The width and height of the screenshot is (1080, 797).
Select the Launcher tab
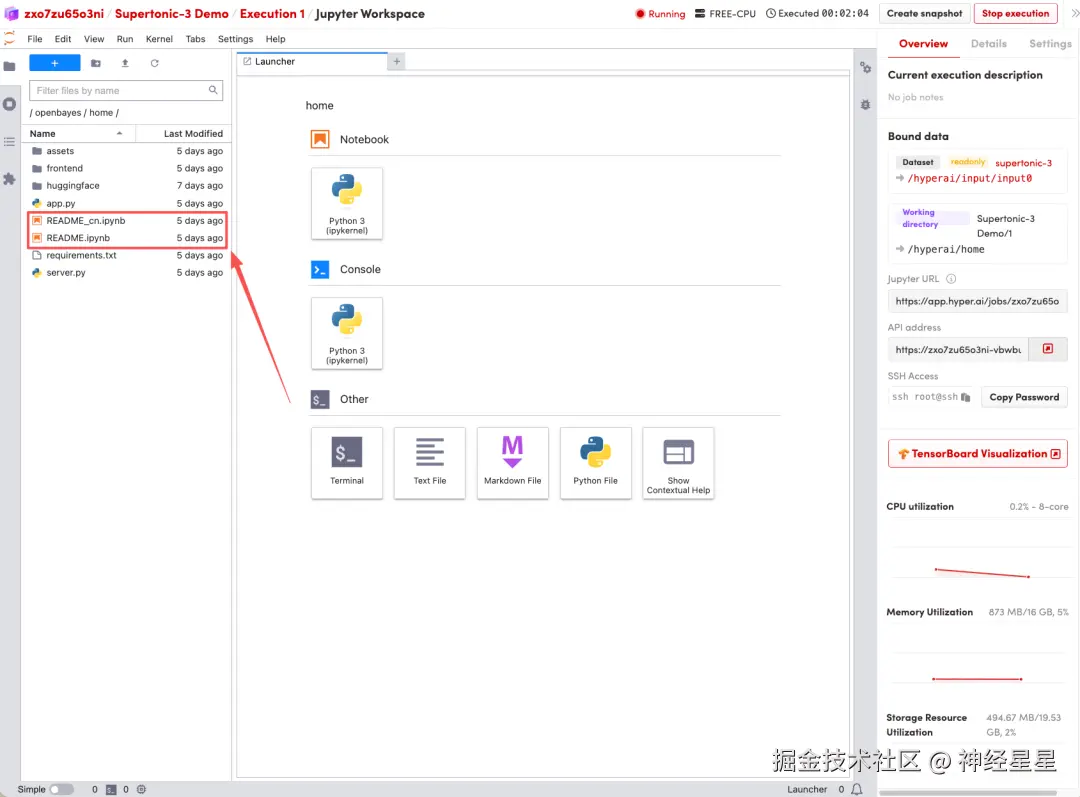[x=312, y=61]
